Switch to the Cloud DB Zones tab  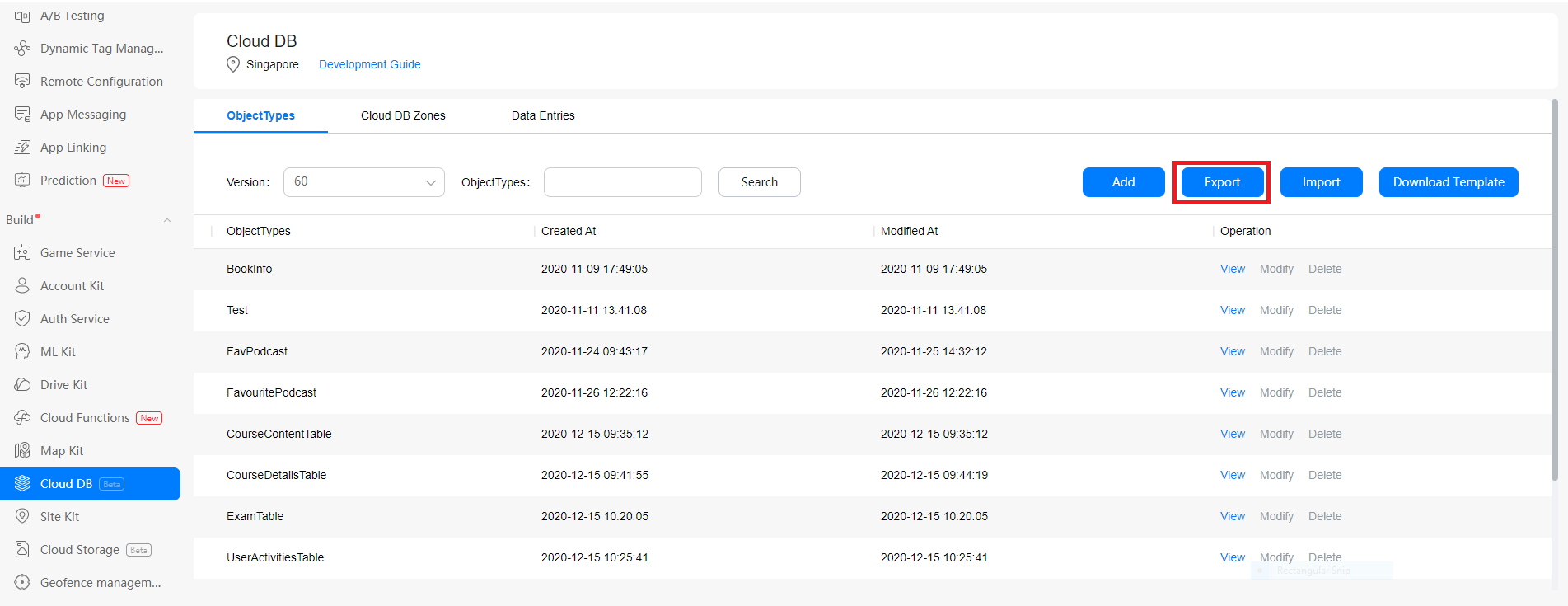[x=403, y=115]
